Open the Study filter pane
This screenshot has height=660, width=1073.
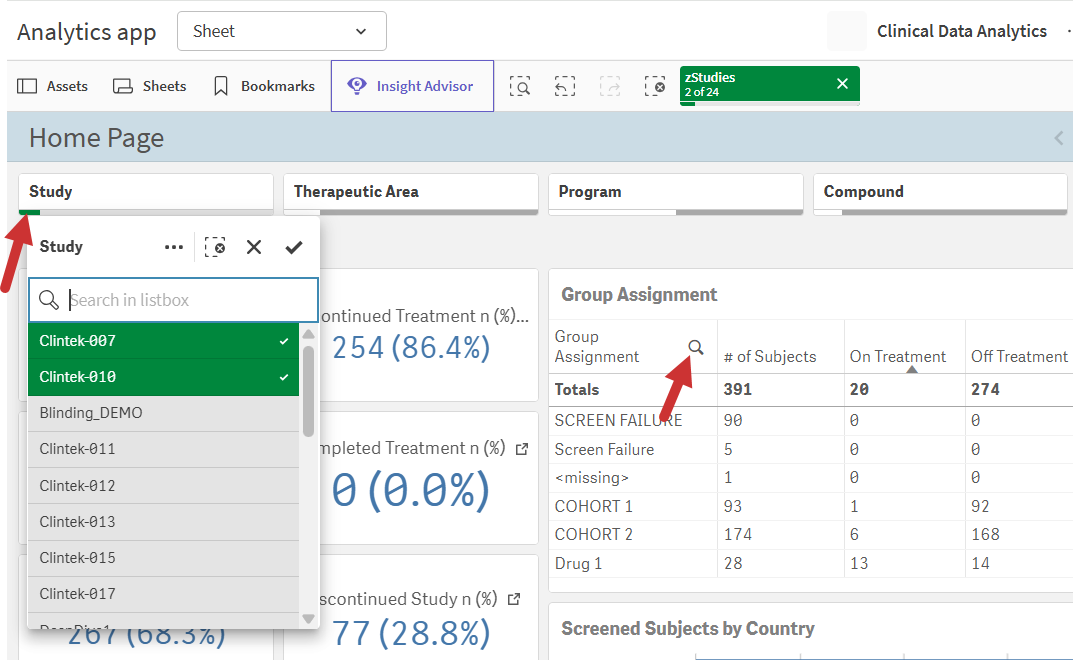point(146,192)
